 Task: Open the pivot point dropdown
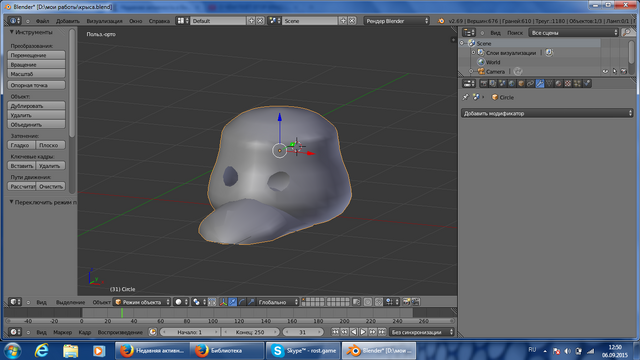coord(200,302)
